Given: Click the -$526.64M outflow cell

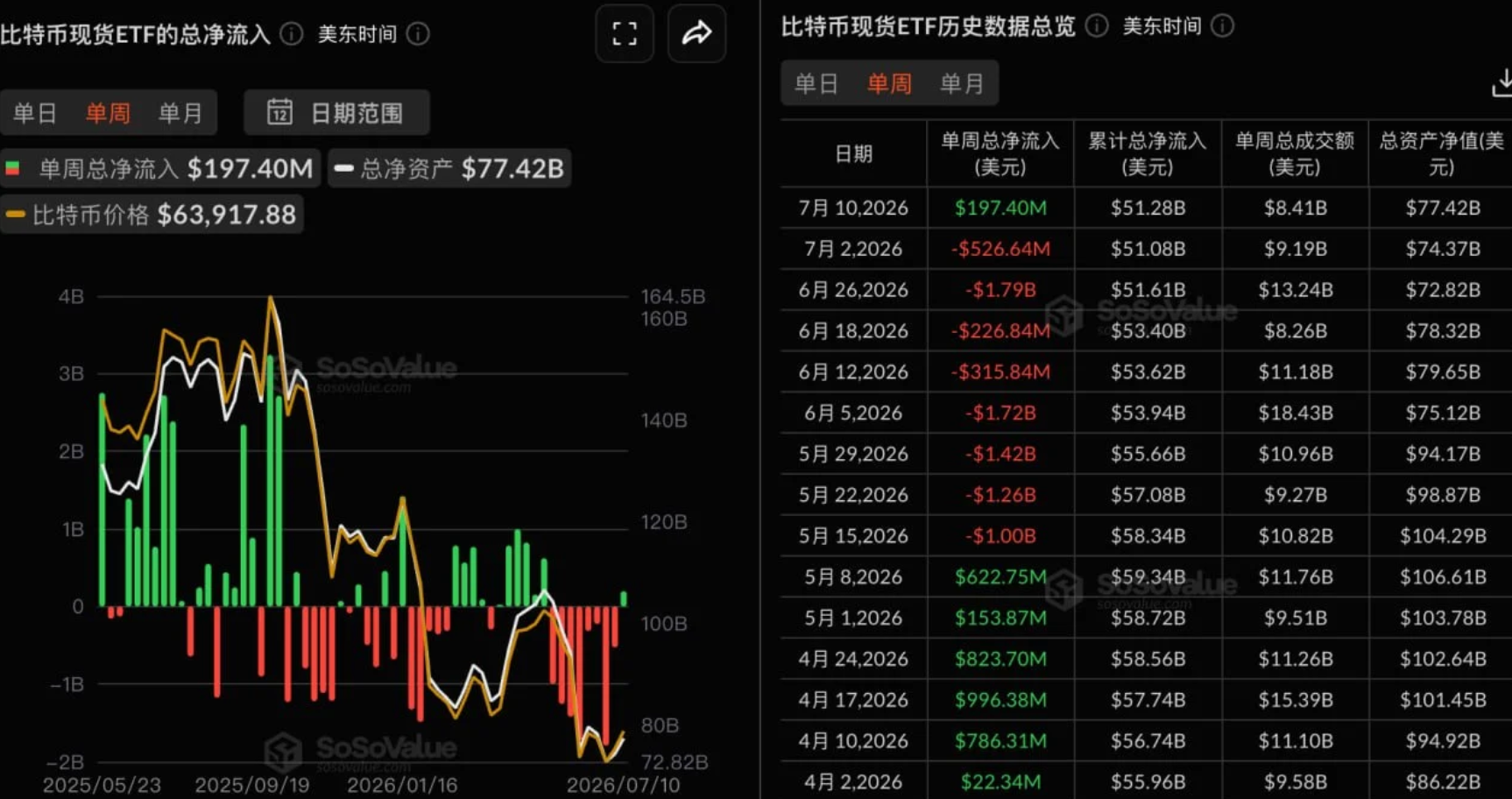Looking at the screenshot, I should tap(1000, 249).
